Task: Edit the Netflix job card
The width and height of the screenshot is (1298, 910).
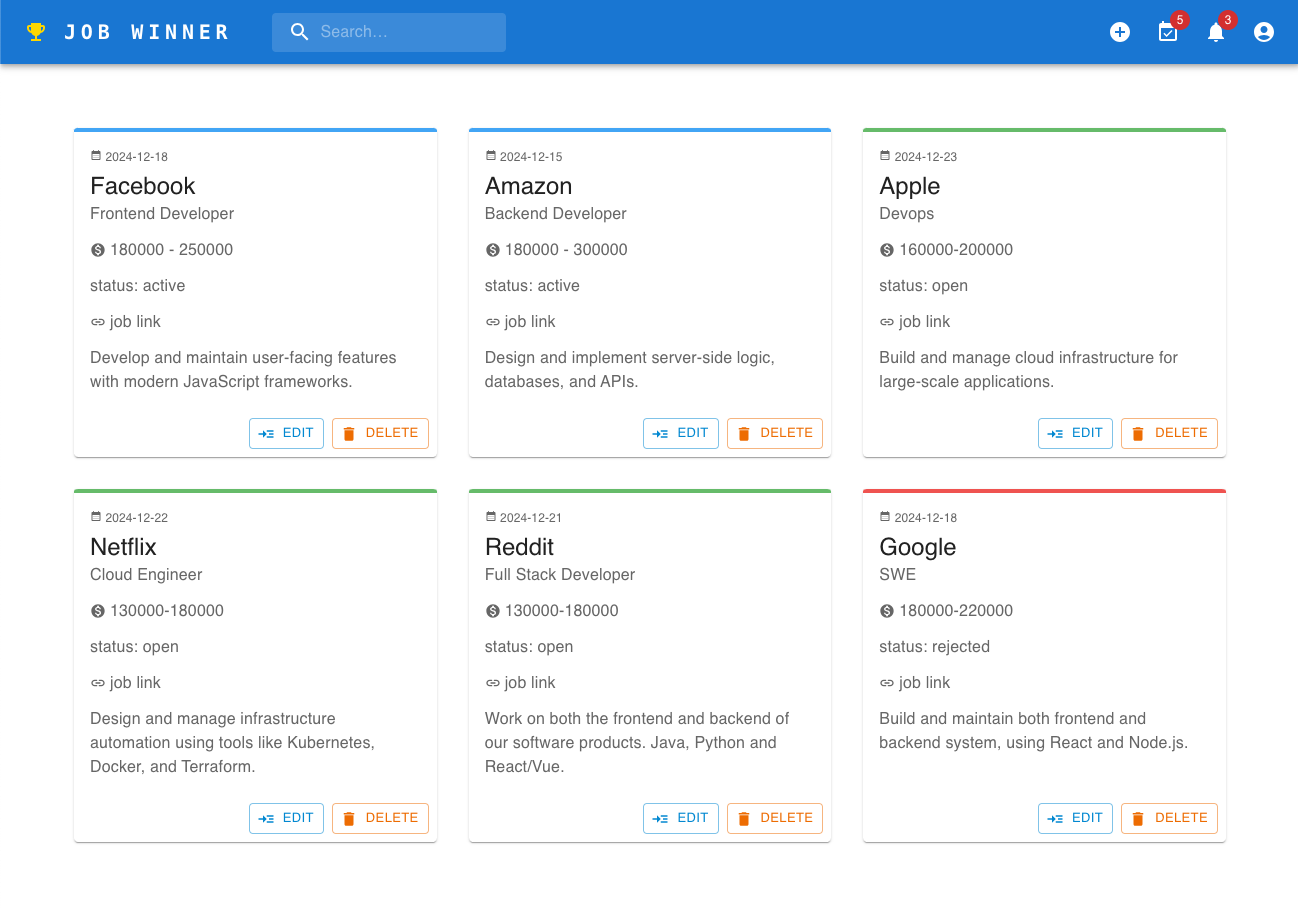Action: coord(286,818)
